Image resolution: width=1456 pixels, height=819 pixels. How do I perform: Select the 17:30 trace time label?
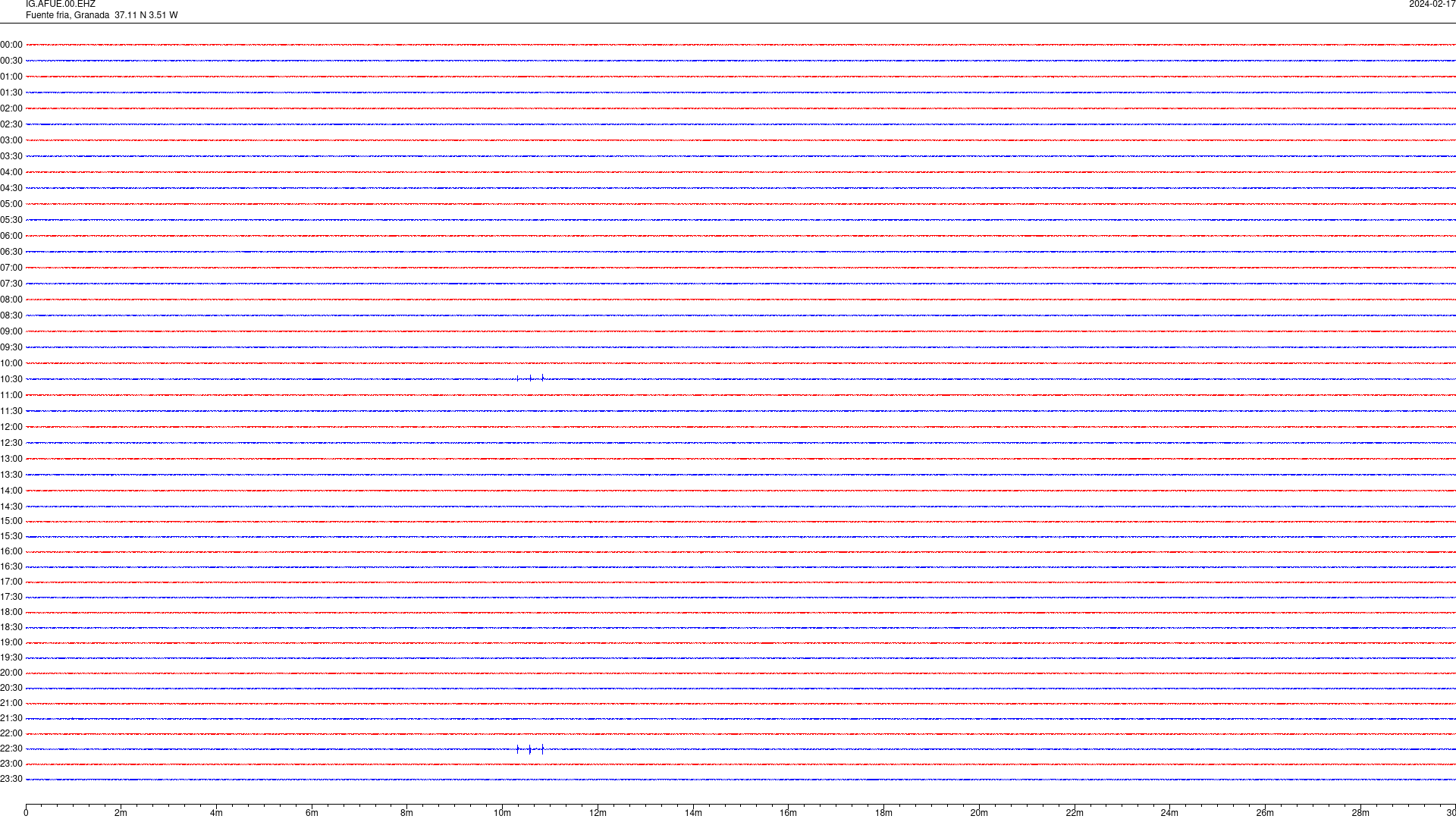point(11,597)
